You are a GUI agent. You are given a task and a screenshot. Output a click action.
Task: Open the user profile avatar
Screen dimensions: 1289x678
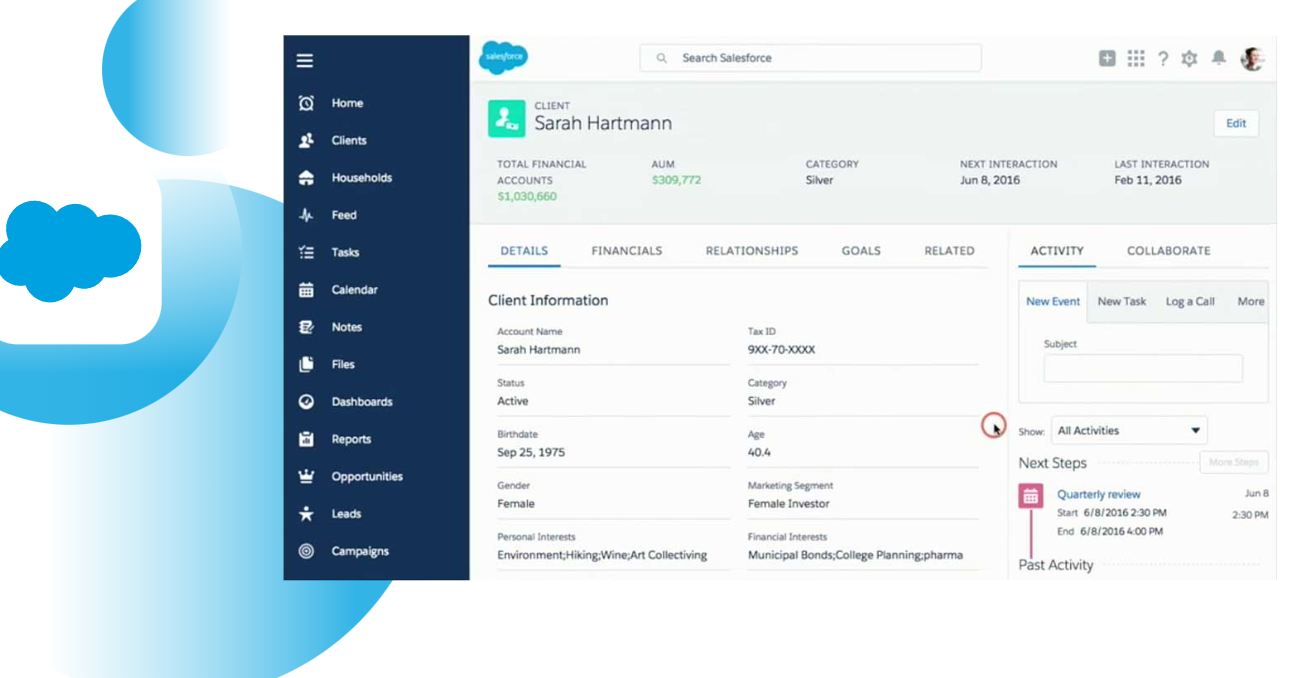pos(1252,59)
